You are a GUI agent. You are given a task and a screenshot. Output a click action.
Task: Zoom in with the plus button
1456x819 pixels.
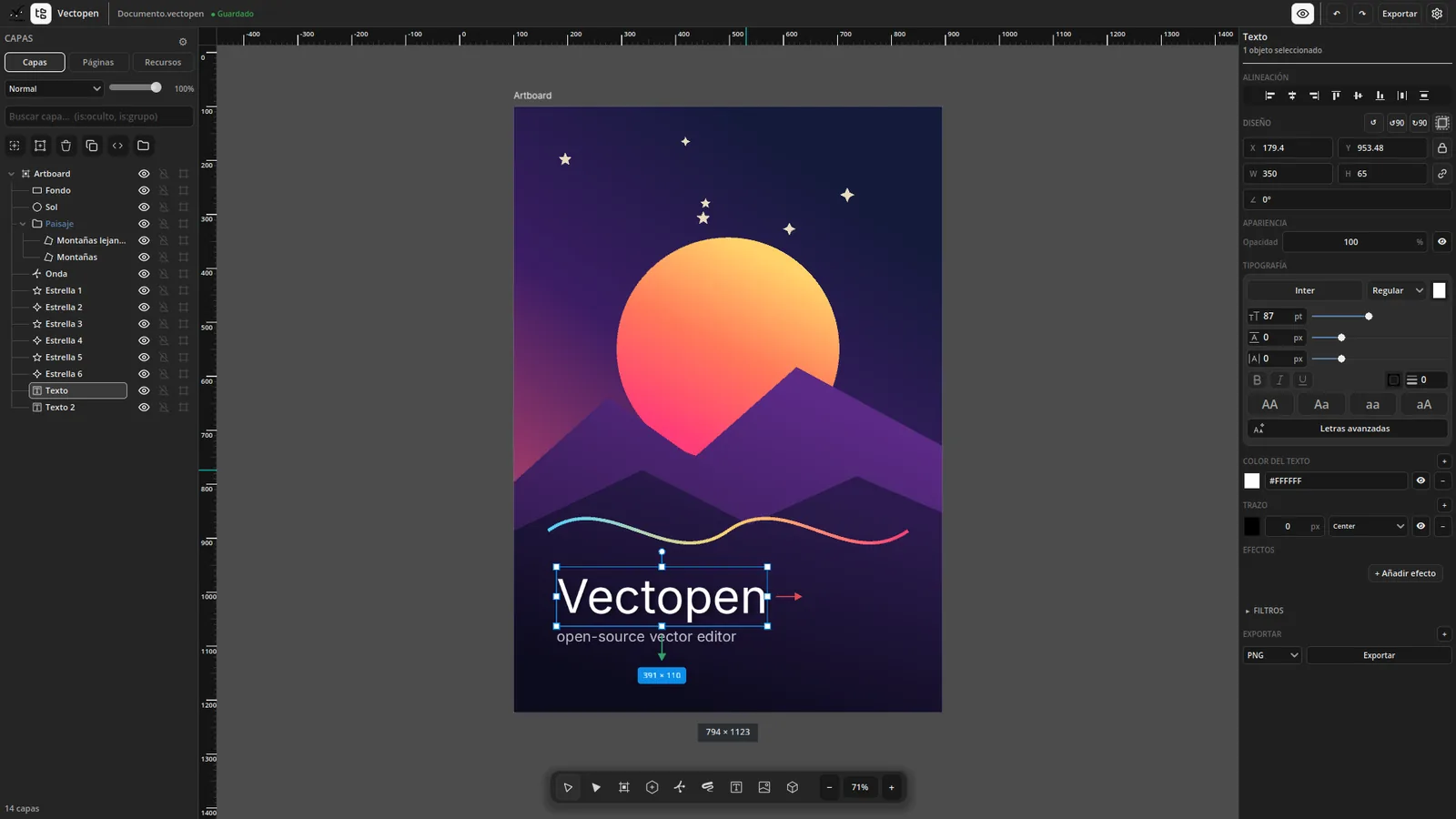pos(892,787)
